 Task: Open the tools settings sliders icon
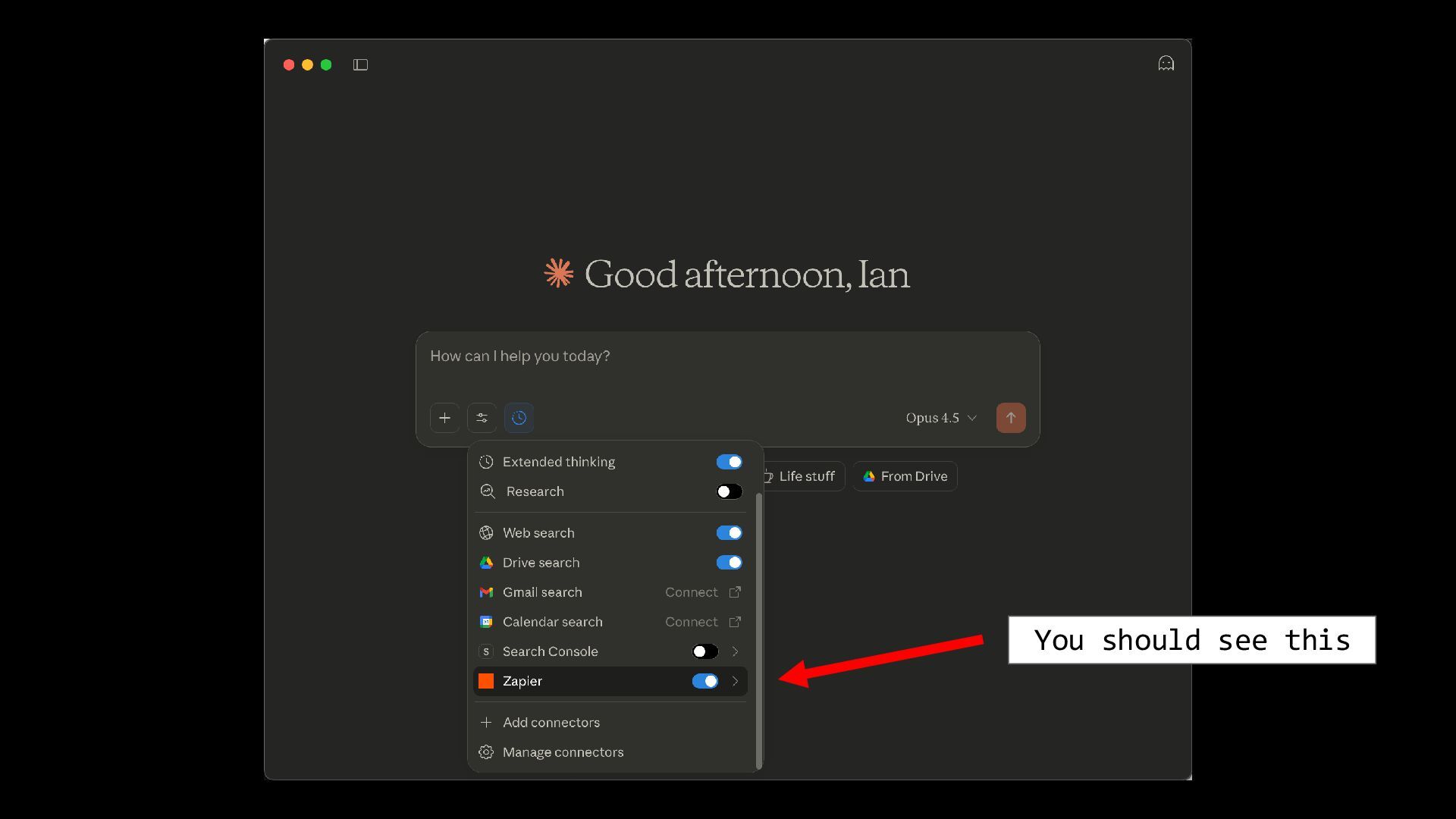click(482, 418)
